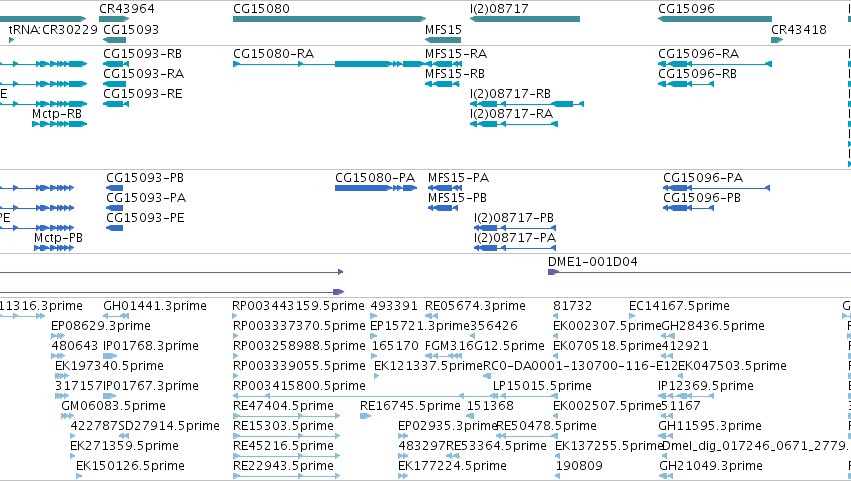Viewport: 851px width, 481px height.
Task: Click protein CG15093-PA label
Action: pos(146,197)
